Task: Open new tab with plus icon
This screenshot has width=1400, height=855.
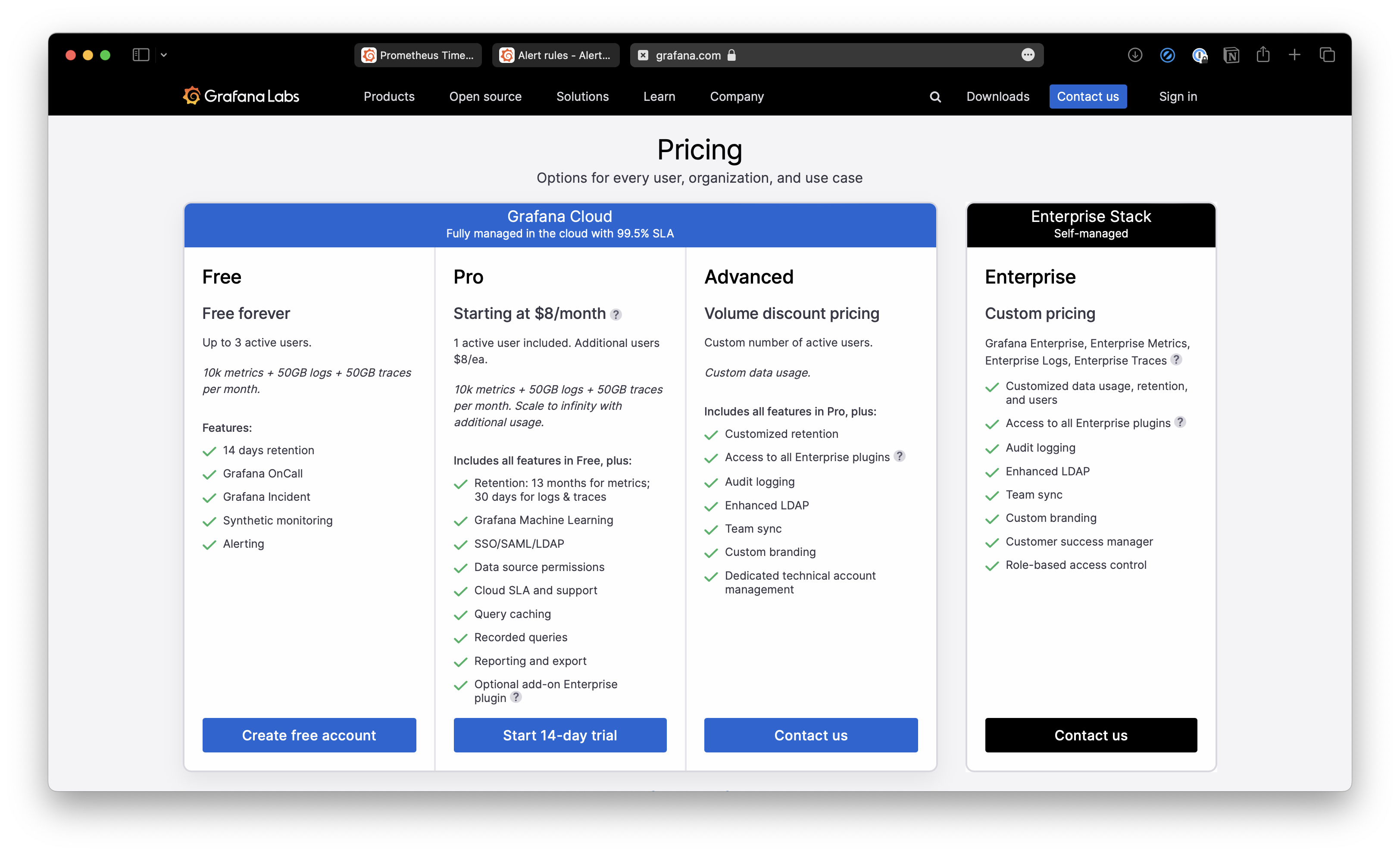Action: click(1294, 55)
